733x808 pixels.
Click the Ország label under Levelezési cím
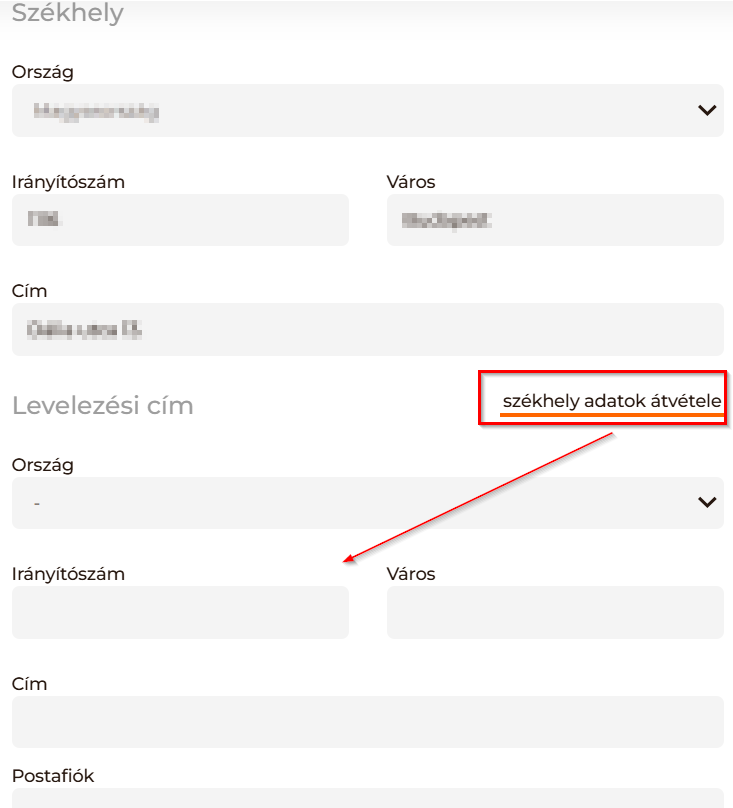pos(42,465)
